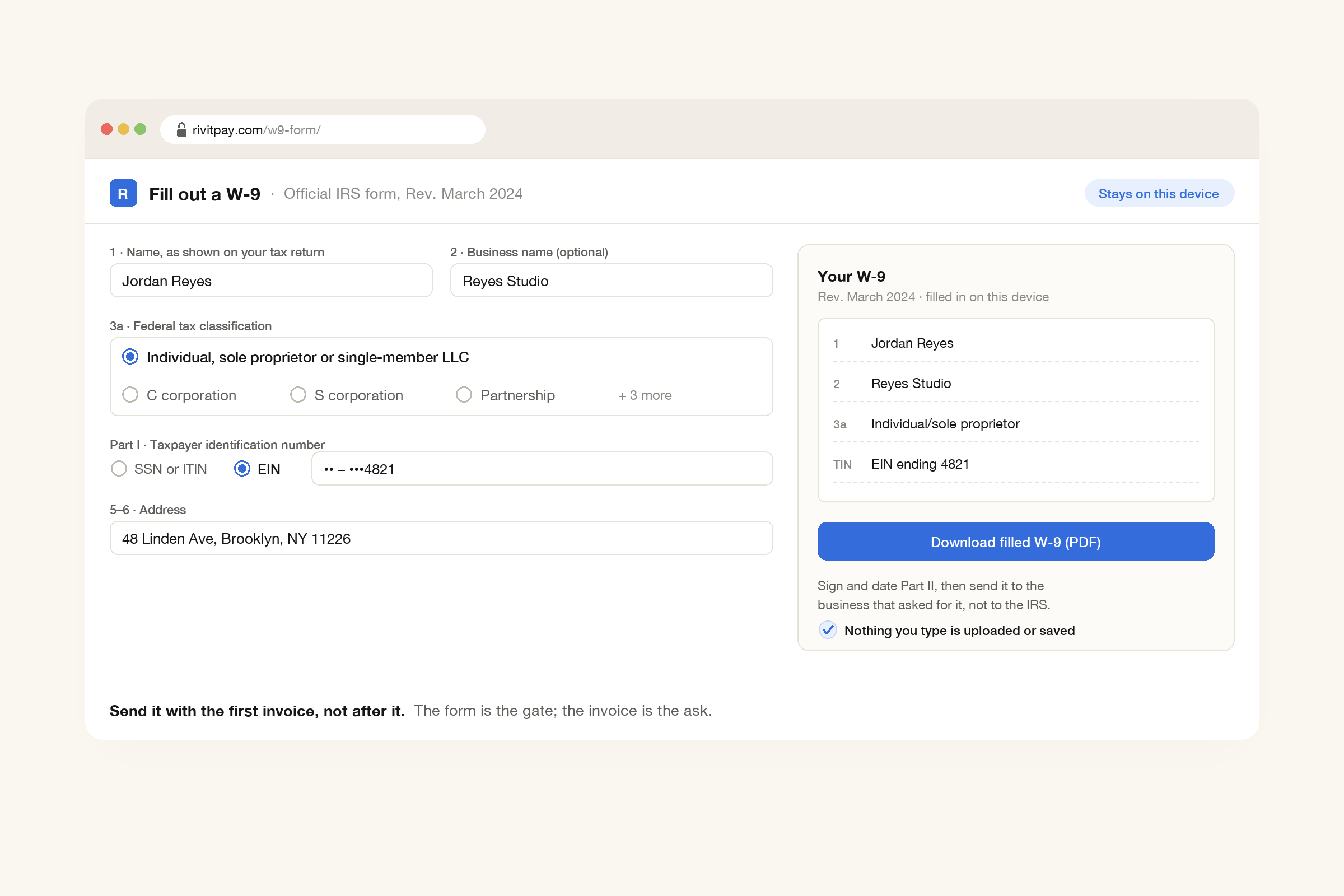
Task: Click the Stays on this device badge
Action: point(1159,193)
